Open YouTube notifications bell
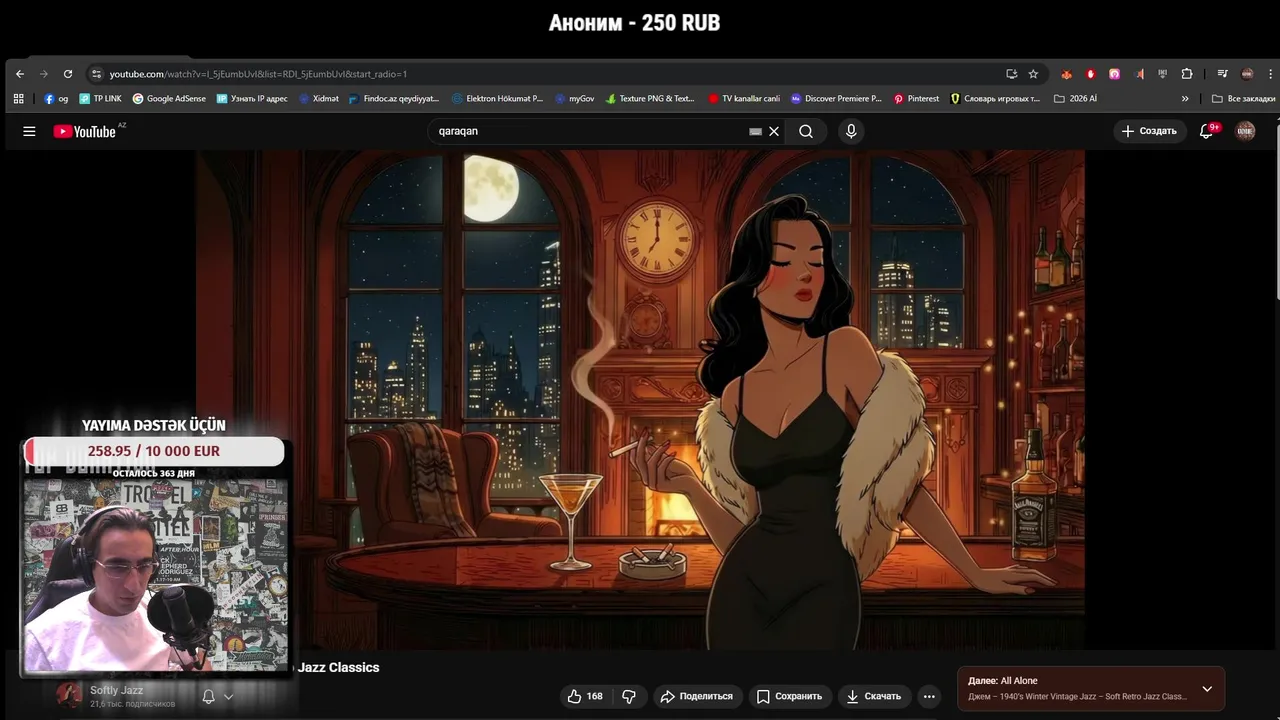 1207,131
